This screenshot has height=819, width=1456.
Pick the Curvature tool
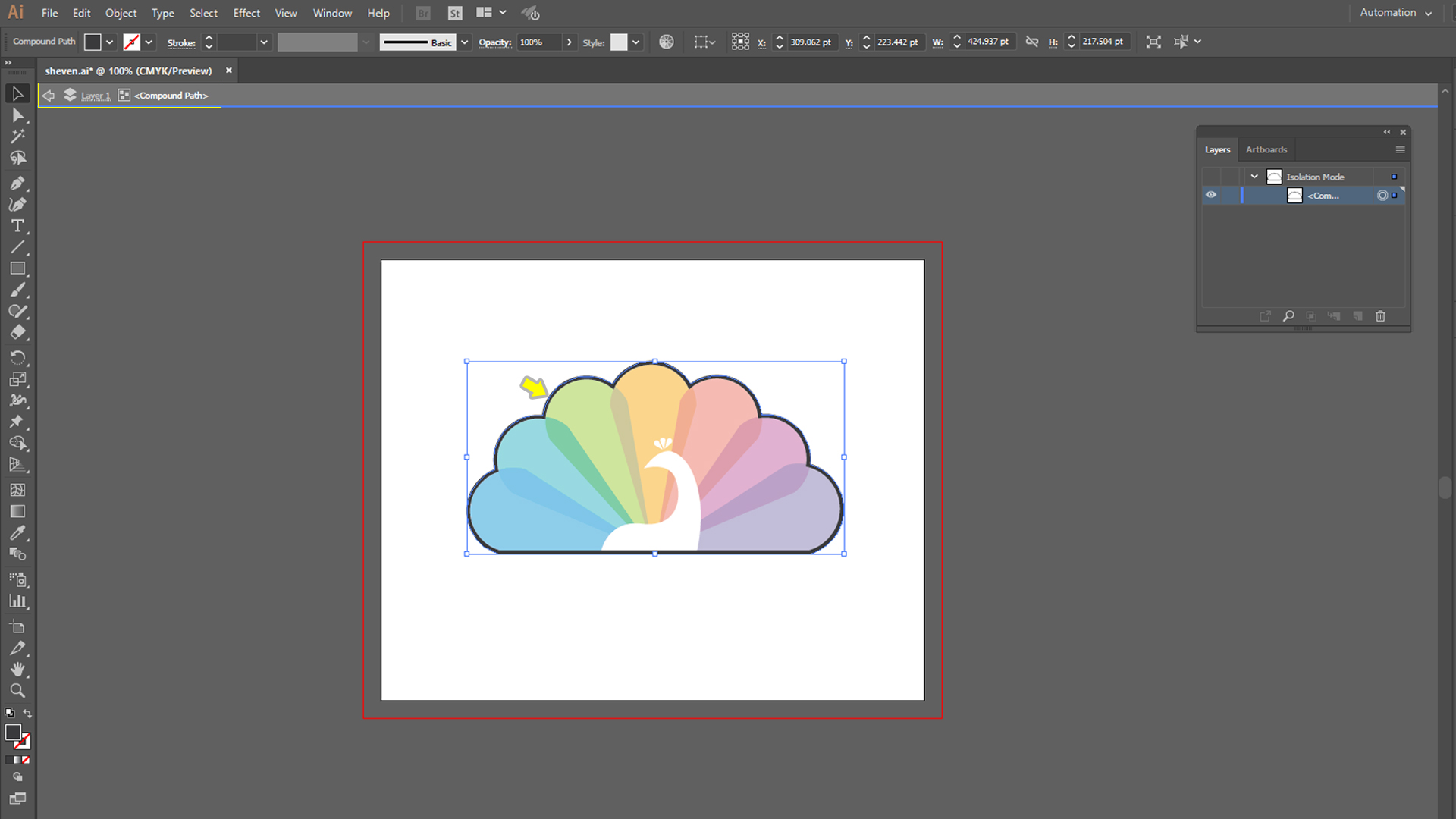click(x=17, y=205)
